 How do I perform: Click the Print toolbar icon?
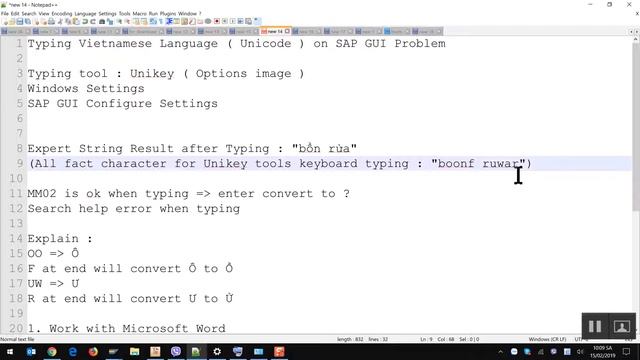(51, 21)
